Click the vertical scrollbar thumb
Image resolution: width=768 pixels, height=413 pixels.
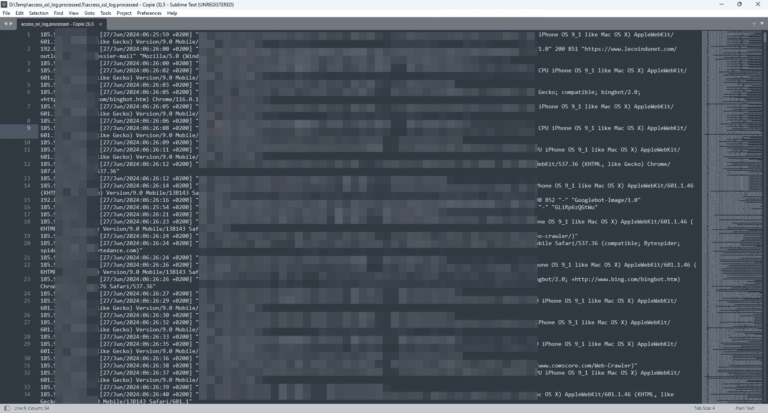[765, 37]
